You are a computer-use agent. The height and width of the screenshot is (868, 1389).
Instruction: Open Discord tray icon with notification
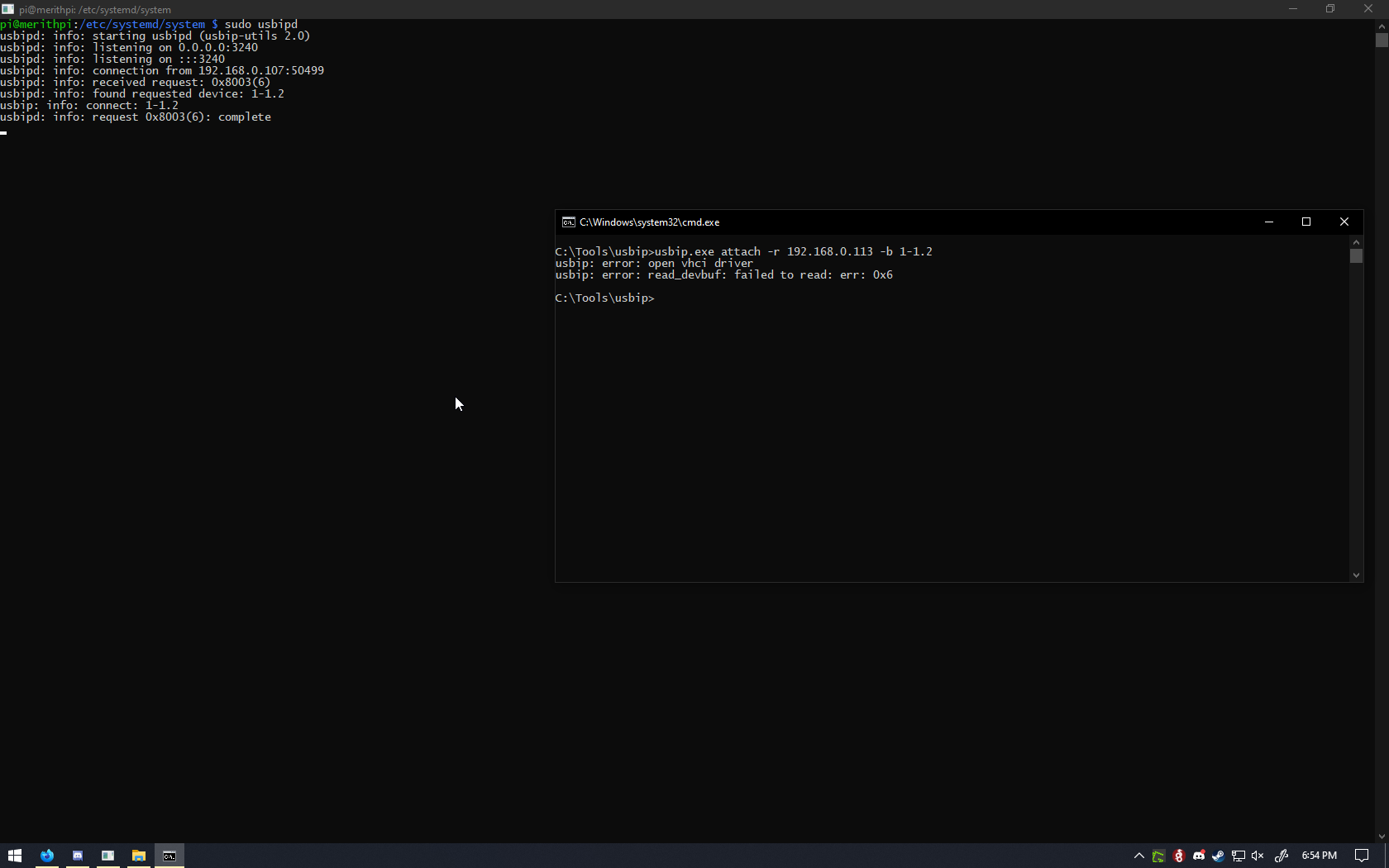[1198, 856]
